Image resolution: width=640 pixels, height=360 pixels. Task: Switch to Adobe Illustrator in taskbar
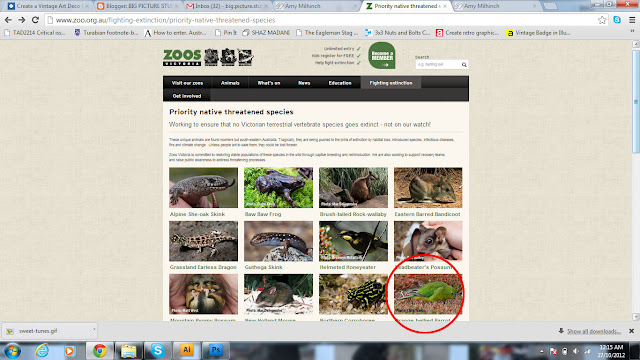click(x=187, y=350)
